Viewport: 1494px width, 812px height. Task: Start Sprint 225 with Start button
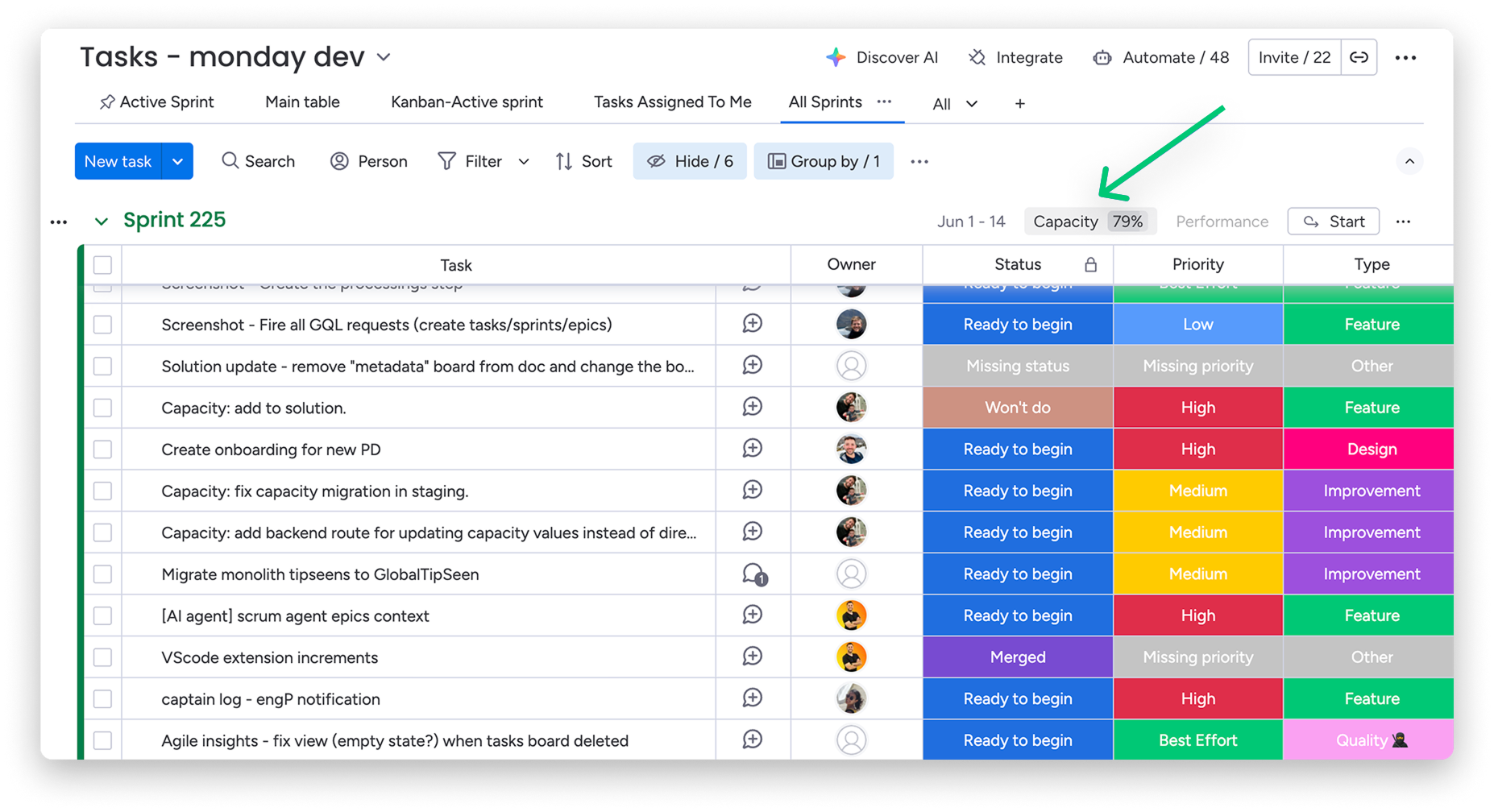tap(1334, 222)
